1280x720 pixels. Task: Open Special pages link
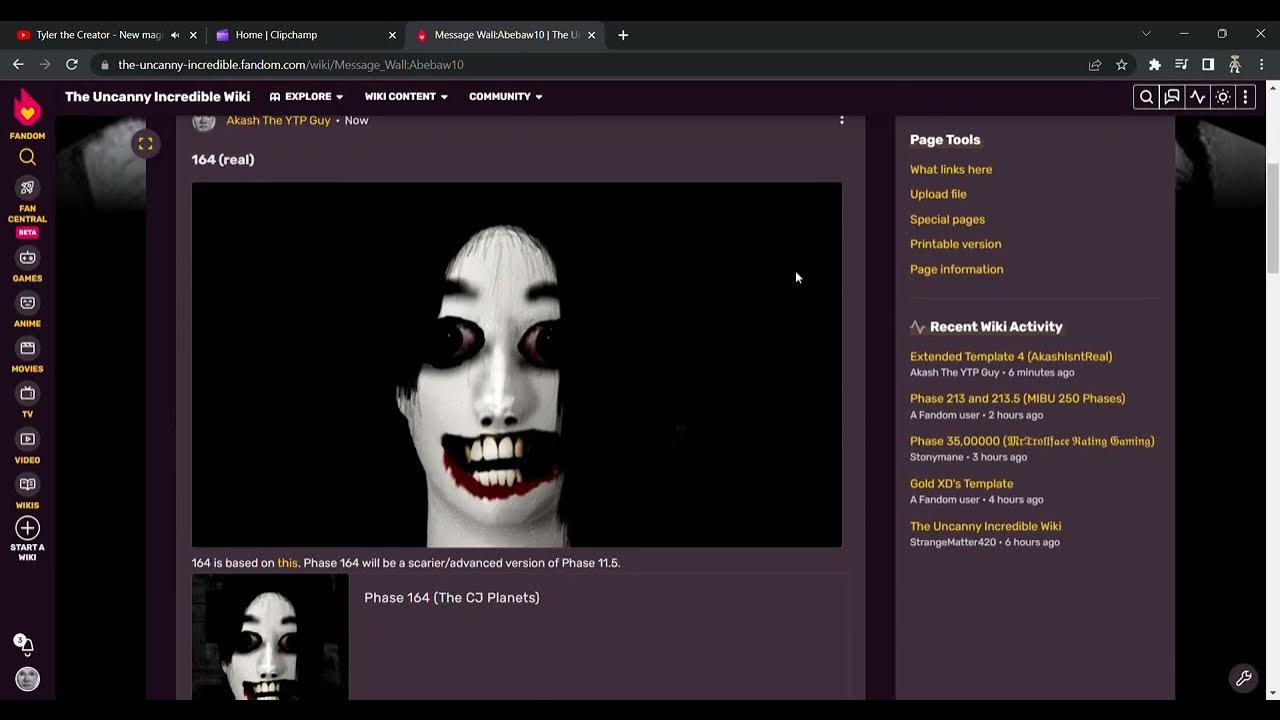[947, 220]
